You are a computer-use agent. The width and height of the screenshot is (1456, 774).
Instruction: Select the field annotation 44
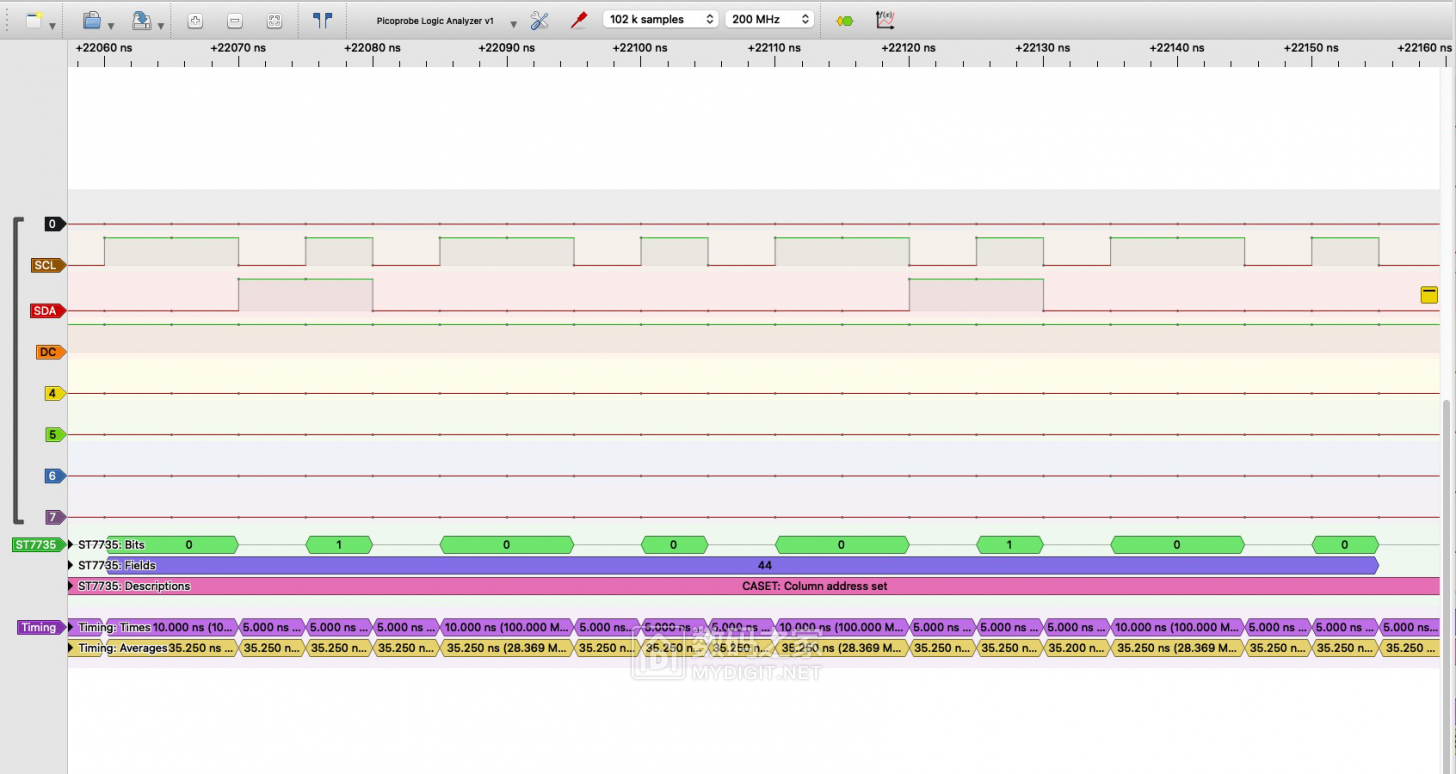click(743, 565)
